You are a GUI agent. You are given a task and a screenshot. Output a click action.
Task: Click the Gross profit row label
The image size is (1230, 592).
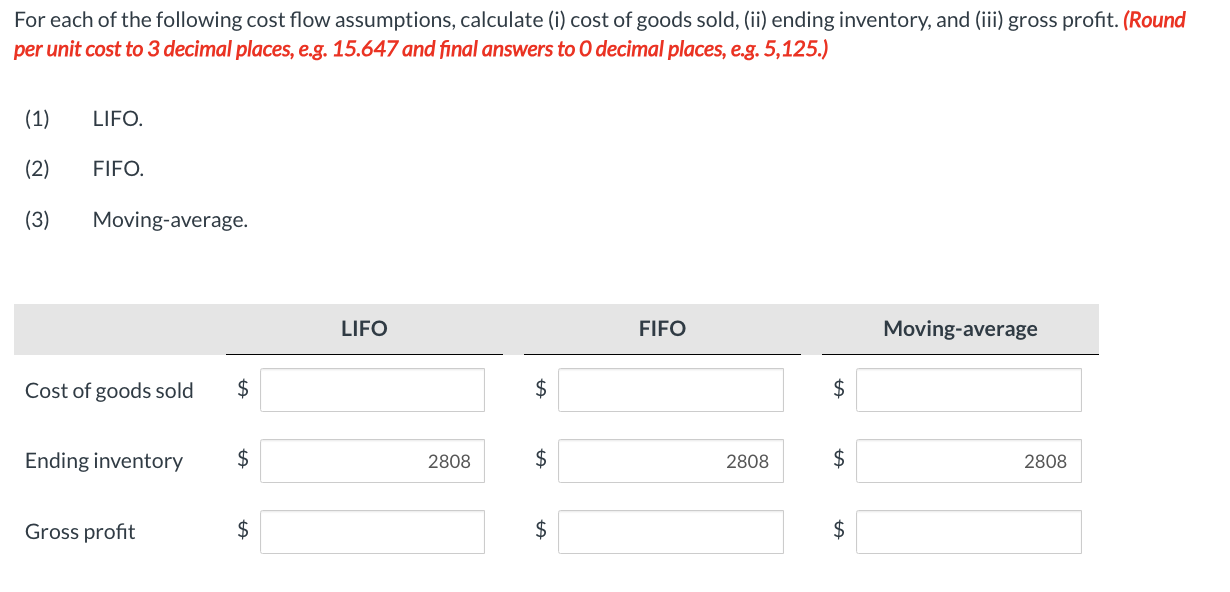80,531
